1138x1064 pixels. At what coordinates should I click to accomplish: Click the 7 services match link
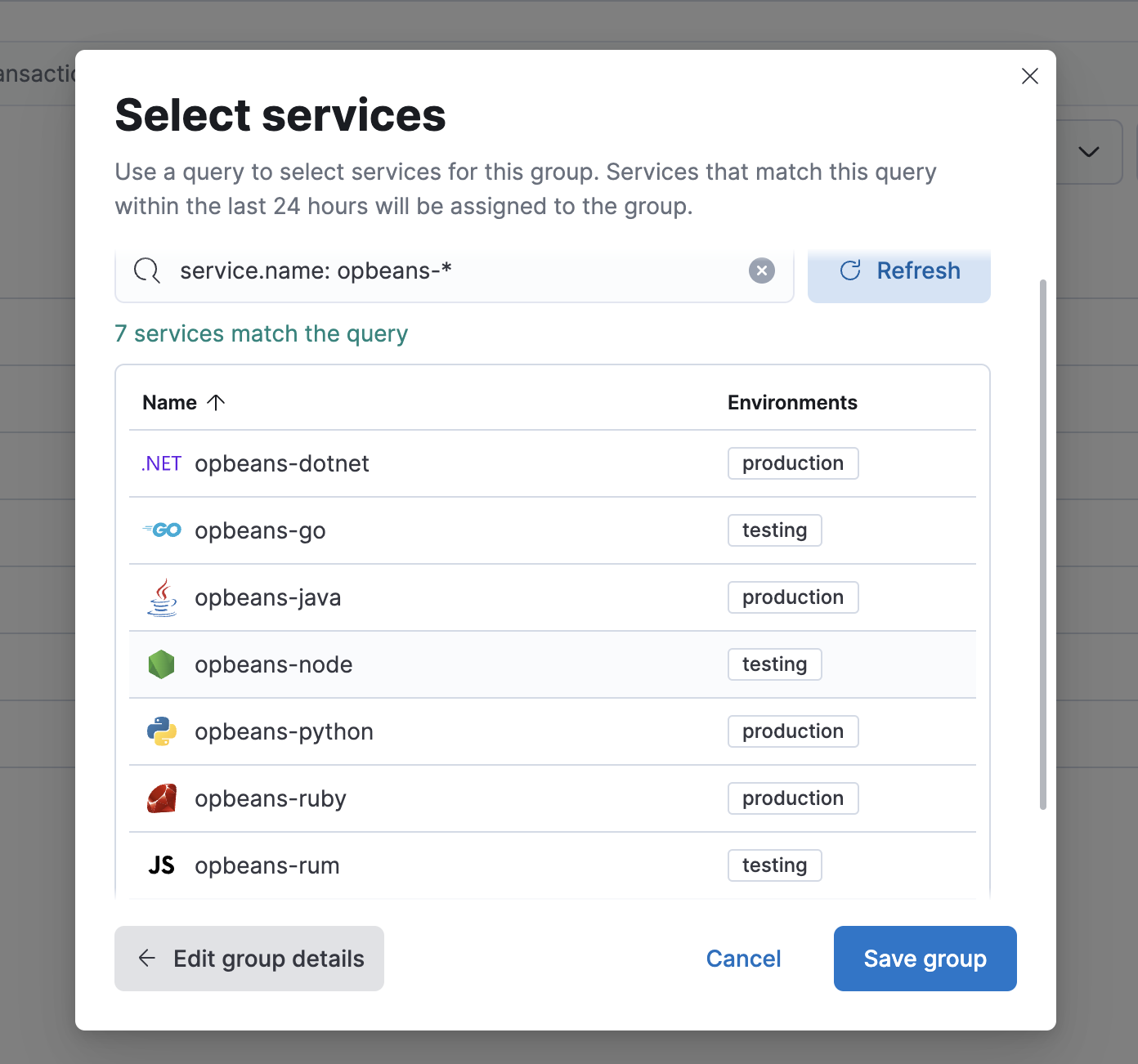(x=262, y=333)
